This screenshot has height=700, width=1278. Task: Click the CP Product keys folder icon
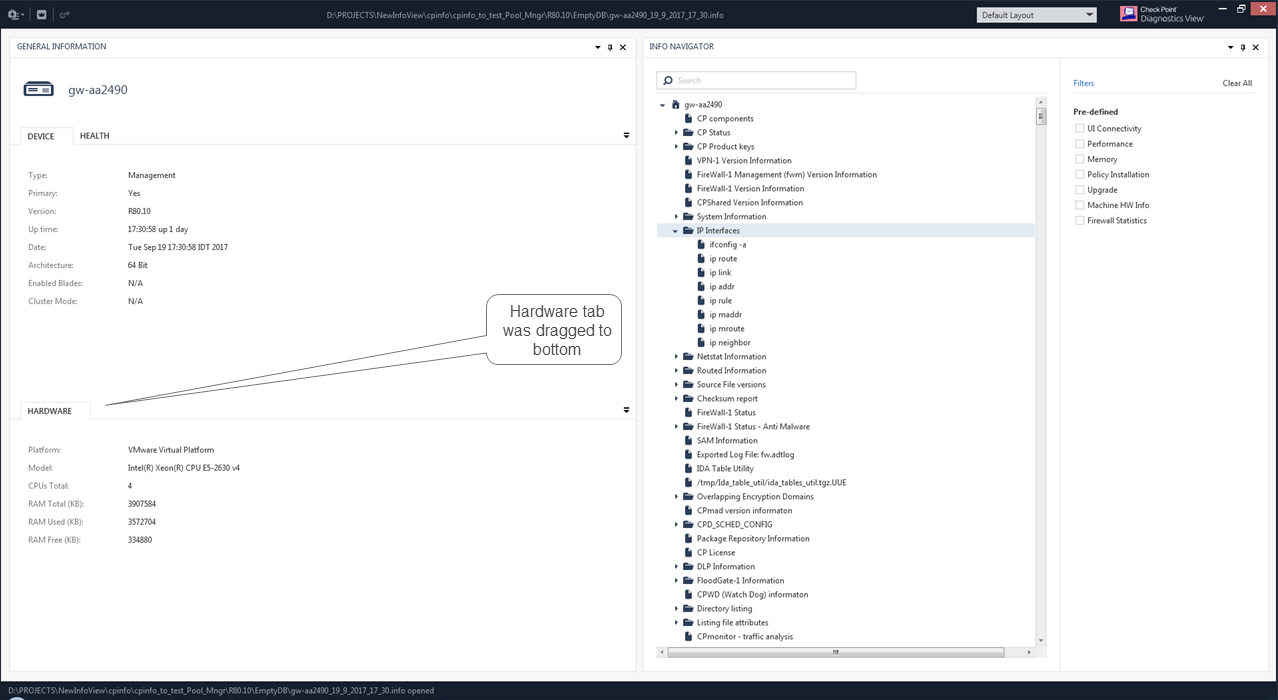[x=688, y=146]
